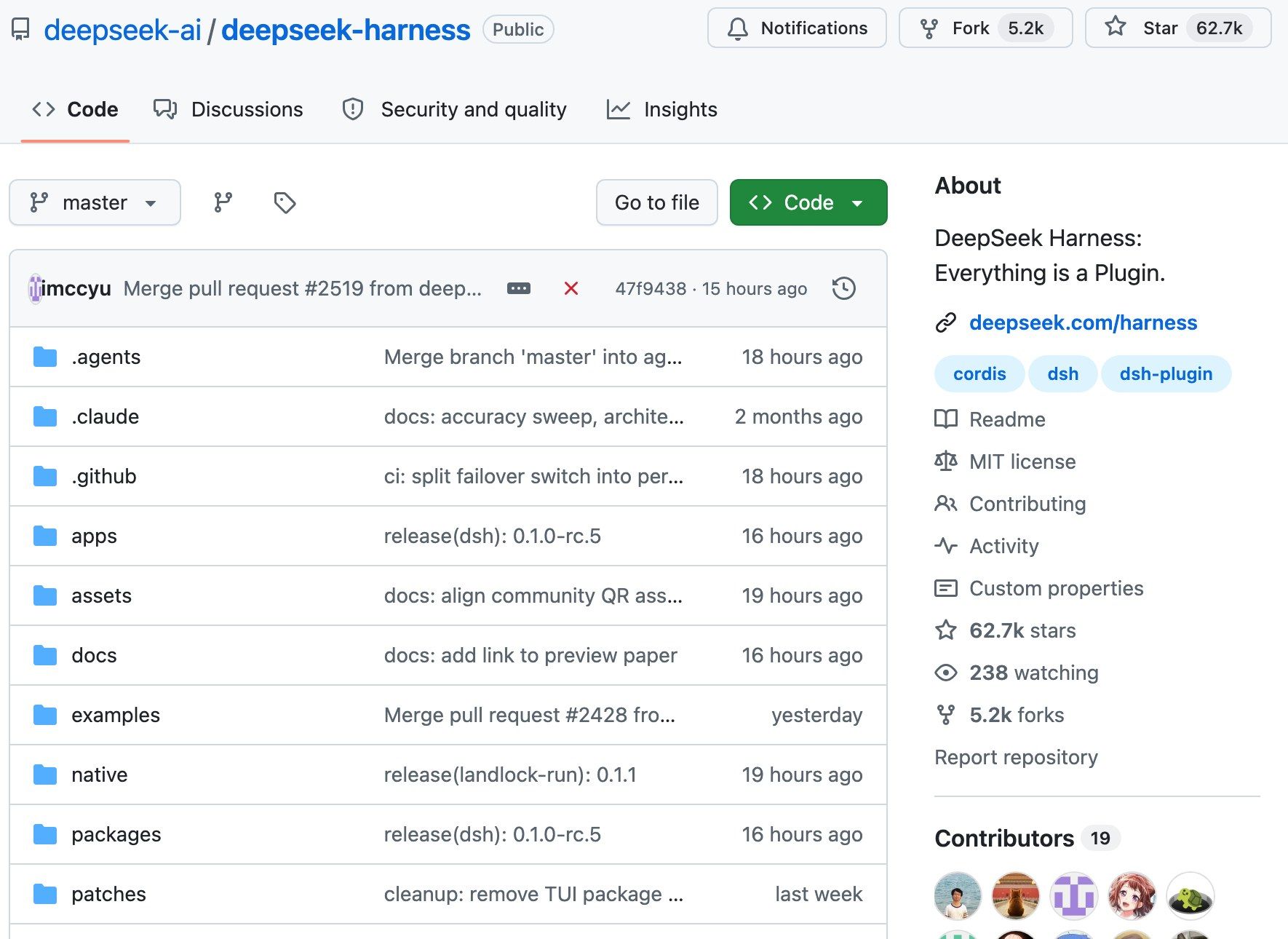Click '2 months ago' timestamp for .claude
1288x939 pixels.
pyautogui.click(x=798, y=416)
